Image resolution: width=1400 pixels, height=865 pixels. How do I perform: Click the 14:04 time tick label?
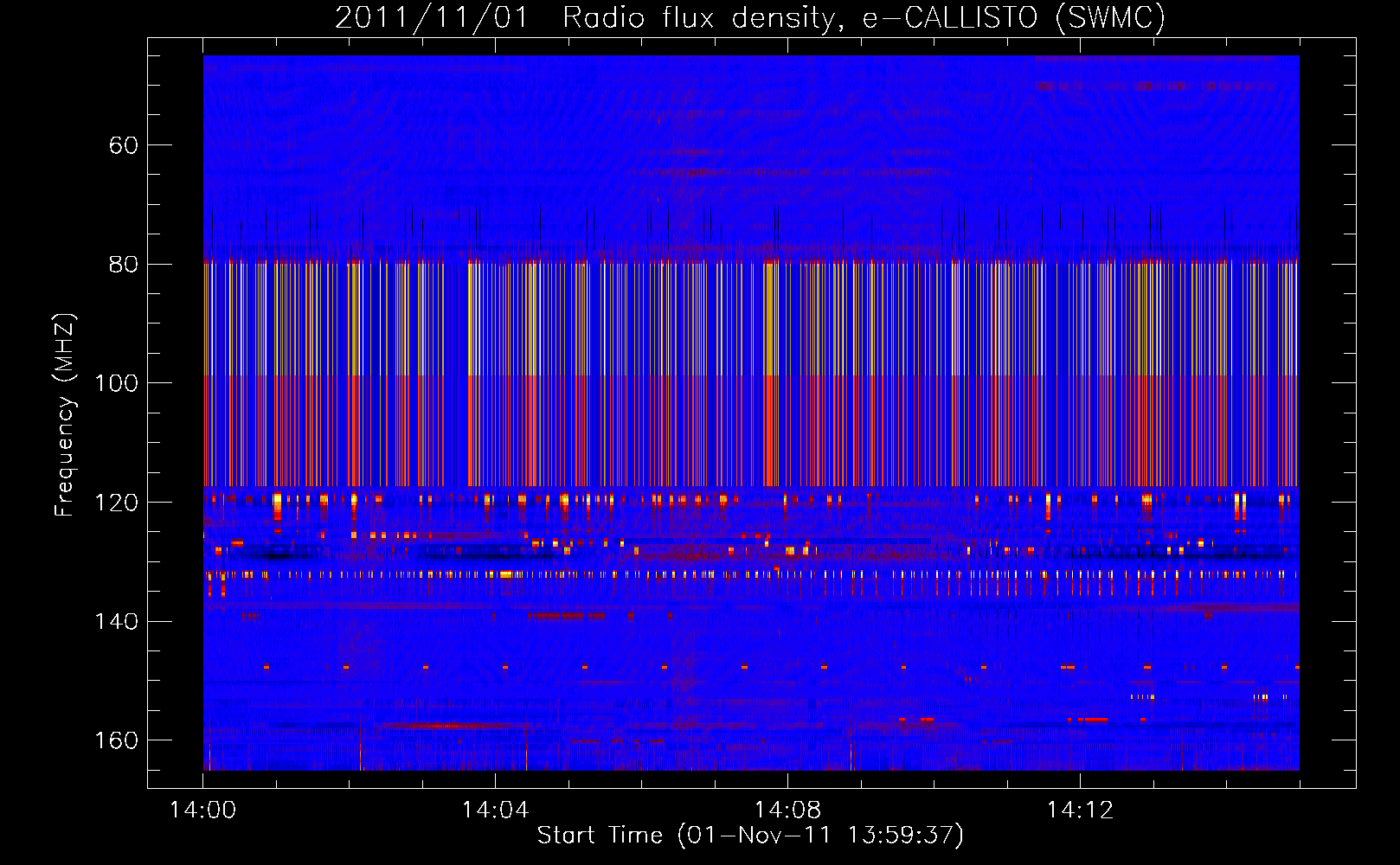pos(495,811)
